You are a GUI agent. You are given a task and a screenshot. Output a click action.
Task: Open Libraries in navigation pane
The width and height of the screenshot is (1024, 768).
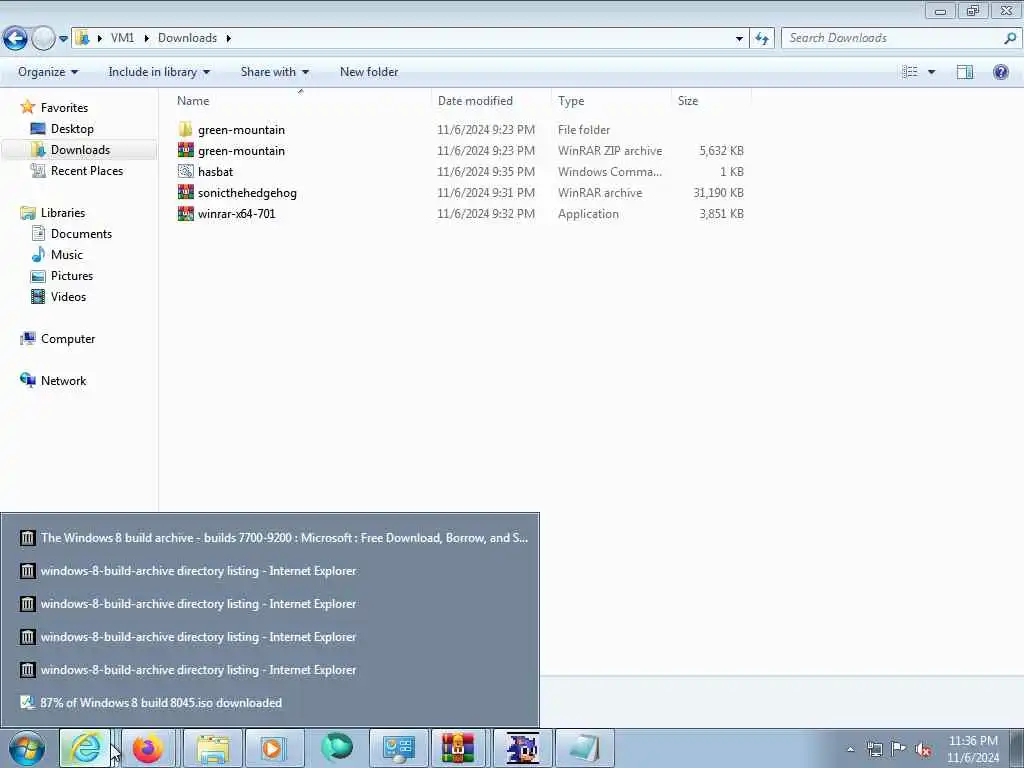[63, 213]
